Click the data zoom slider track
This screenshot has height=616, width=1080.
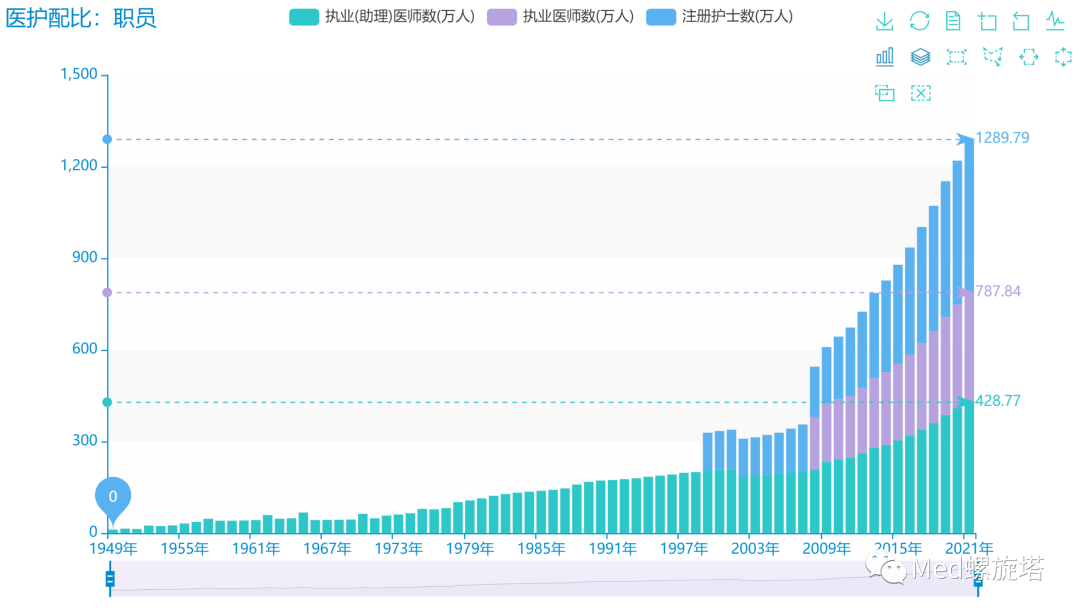(544, 579)
